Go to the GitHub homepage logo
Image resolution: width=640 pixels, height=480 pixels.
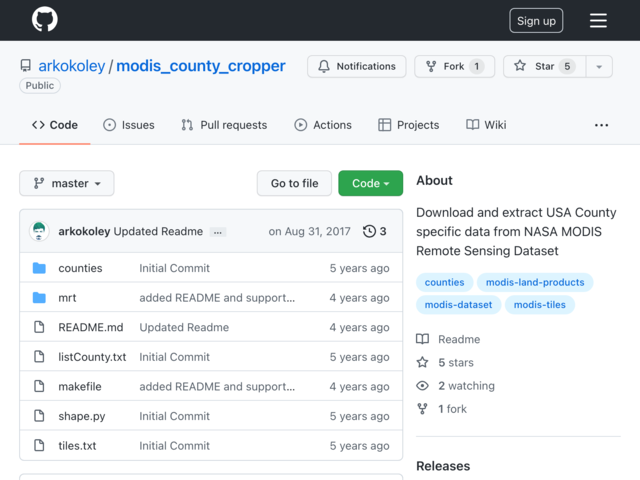point(44,19)
